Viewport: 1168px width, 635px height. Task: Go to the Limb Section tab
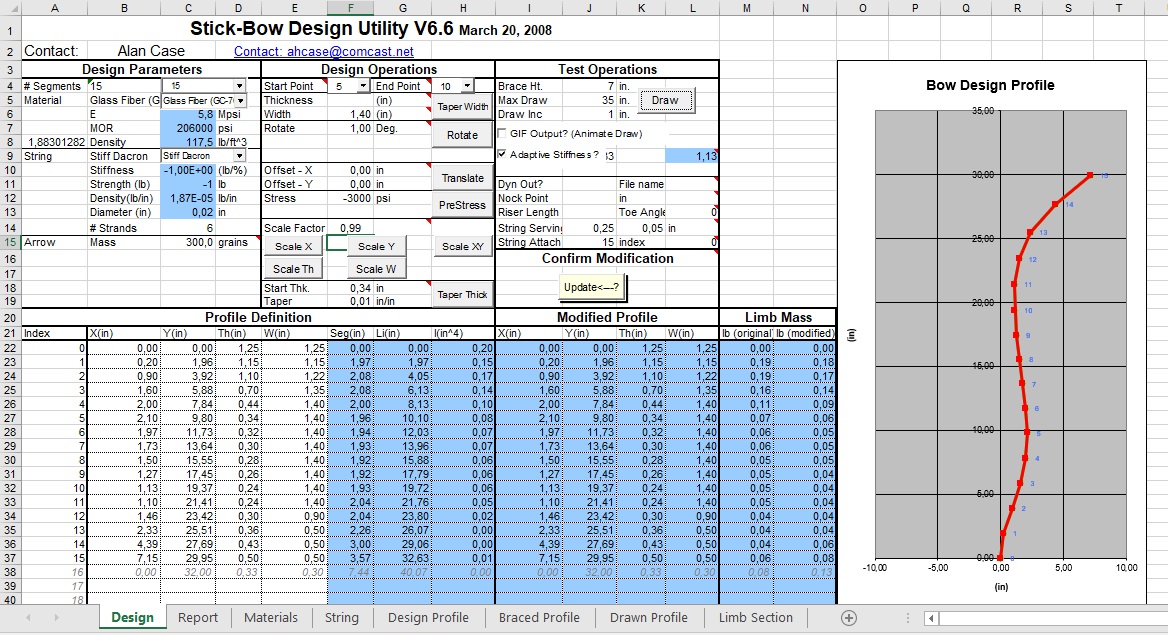pos(755,618)
